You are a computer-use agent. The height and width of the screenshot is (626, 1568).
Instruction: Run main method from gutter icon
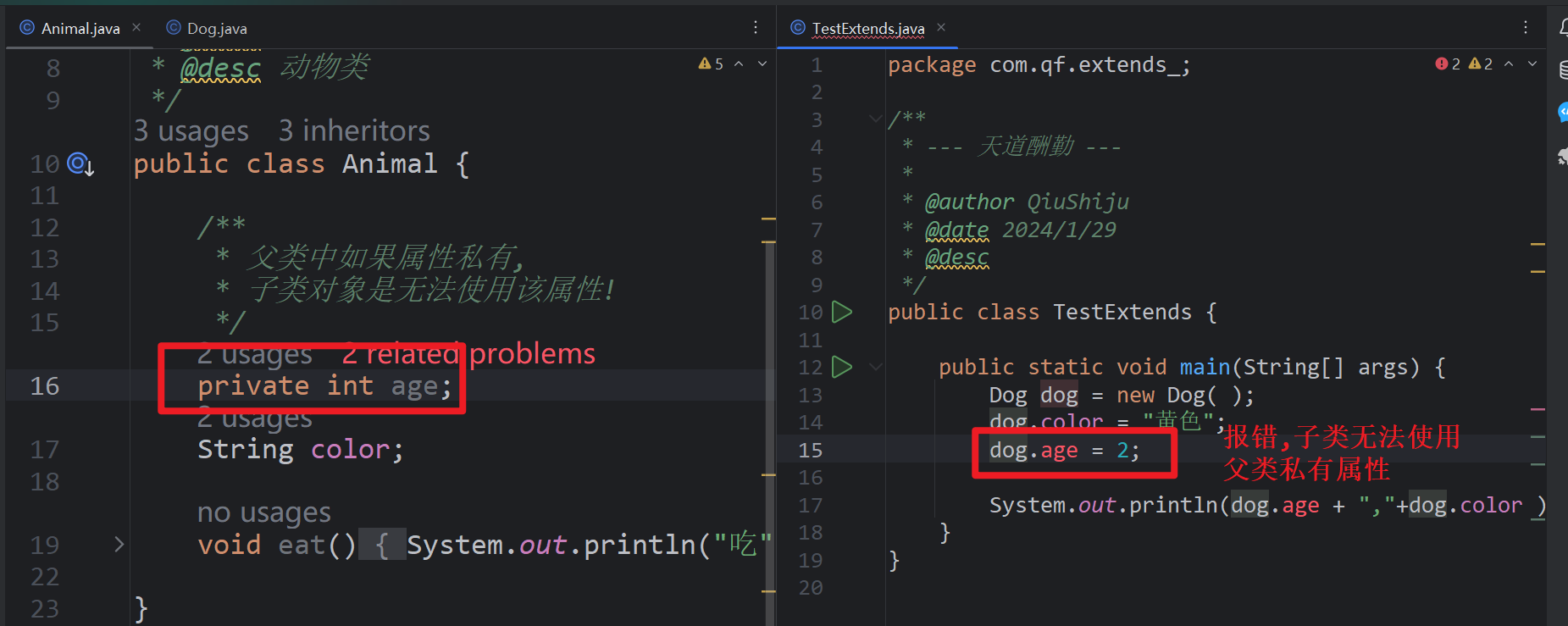841,367
